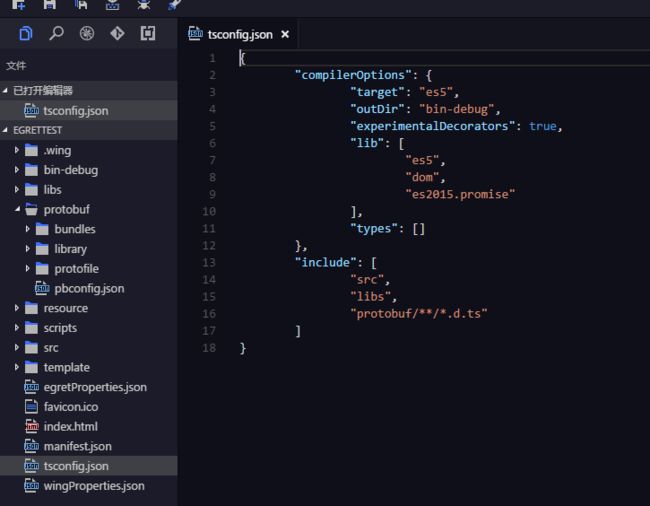Screen dimensions: 650x506
Task: Click line number 11 in the gutter
Action: pyautogui.click(x=209, y=228)
